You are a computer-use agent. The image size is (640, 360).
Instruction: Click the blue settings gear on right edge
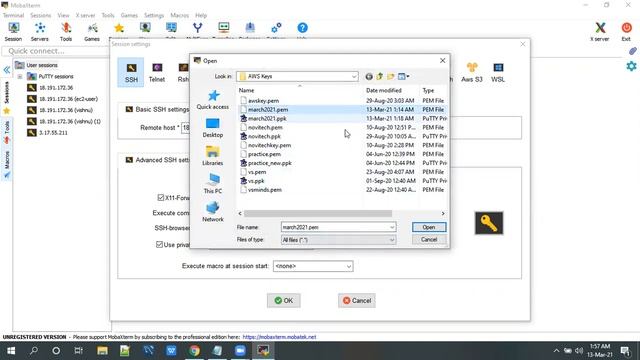(631, 66)
